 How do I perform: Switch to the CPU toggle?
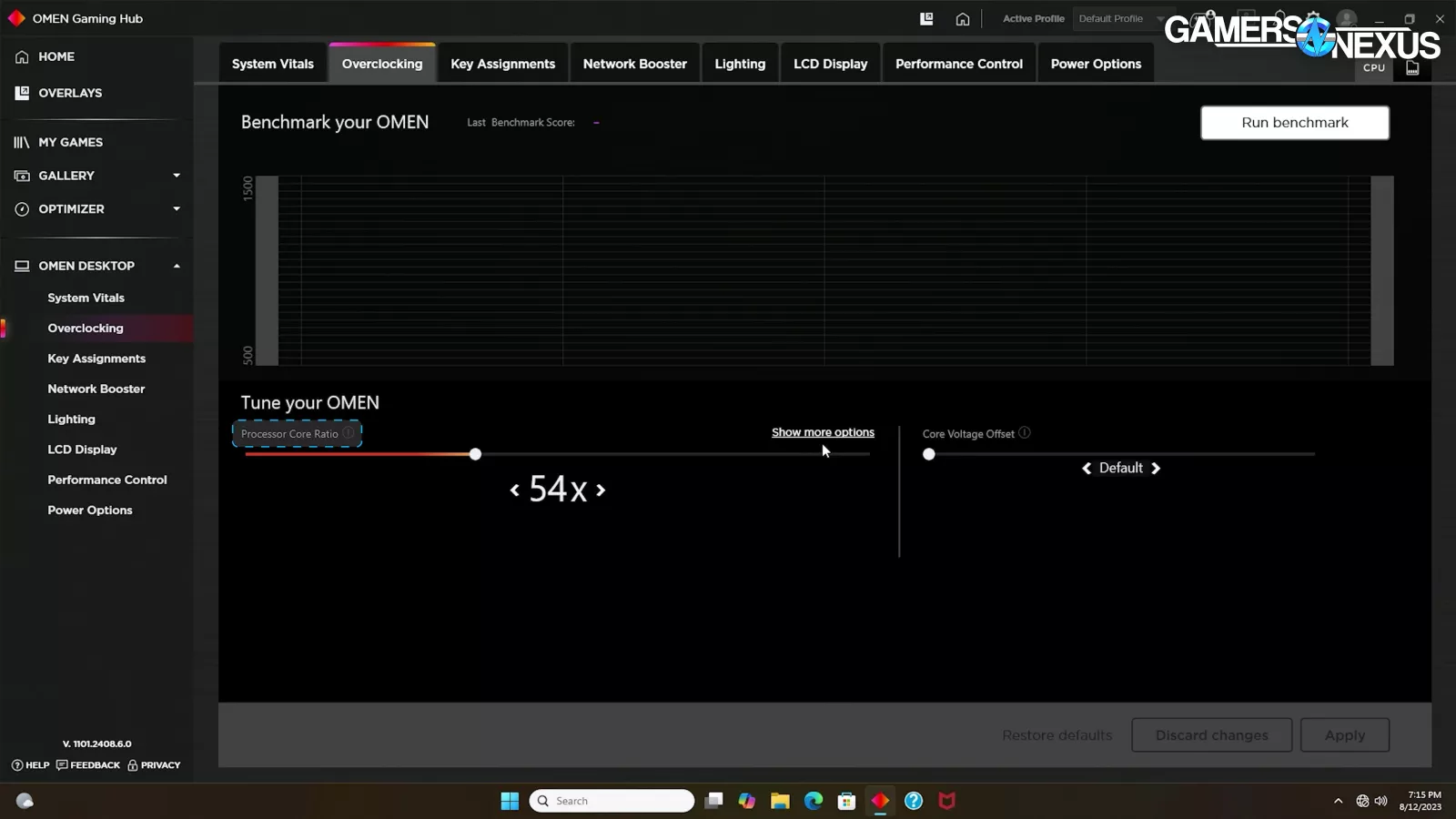pyautogui.click(x=1373, y=68)
